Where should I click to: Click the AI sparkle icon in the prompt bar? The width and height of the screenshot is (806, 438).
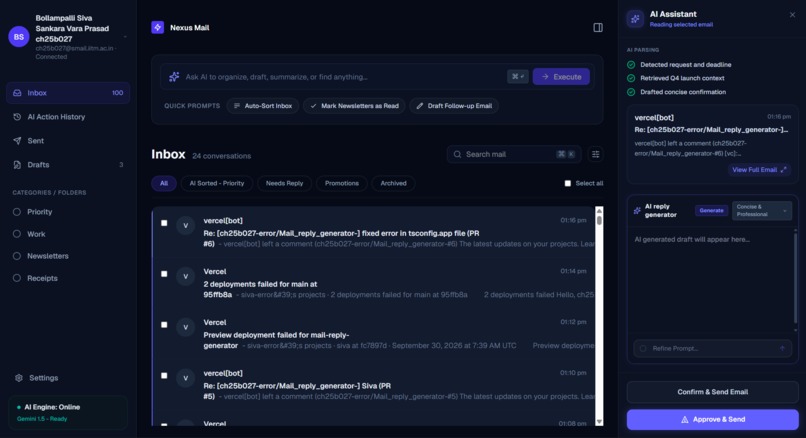tap(174, 77)
